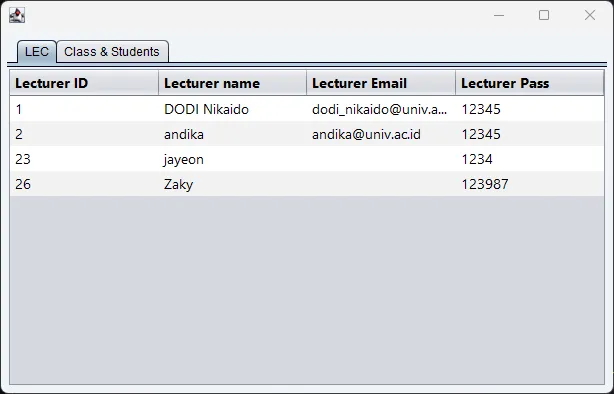
Task: Select the cell with Lecturer ID 1
Action: [x=84, y=109]
